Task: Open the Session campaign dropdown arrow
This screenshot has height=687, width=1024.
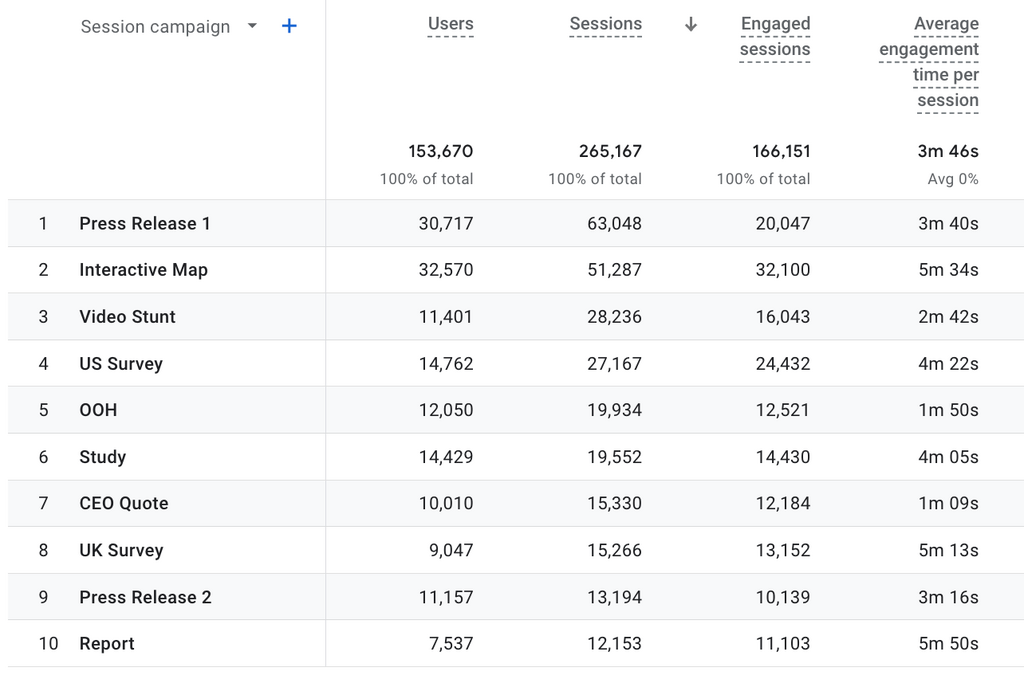Action: pos(252,26)
